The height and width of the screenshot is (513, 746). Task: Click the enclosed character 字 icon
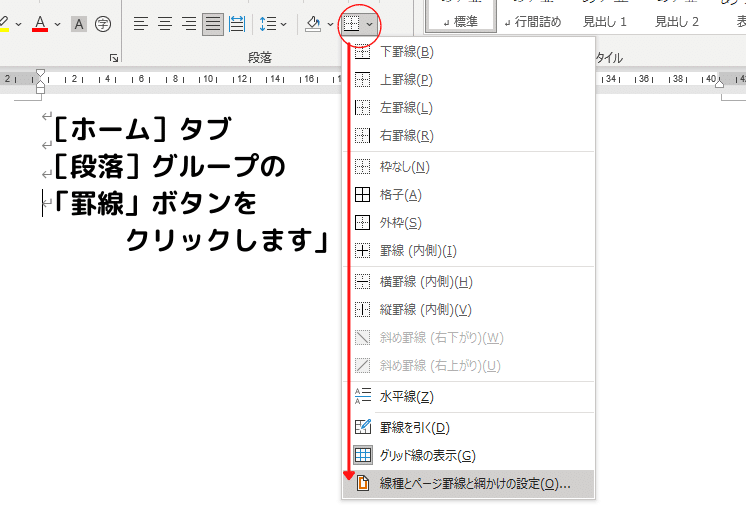pyautogui.click(x=103, y=24)
